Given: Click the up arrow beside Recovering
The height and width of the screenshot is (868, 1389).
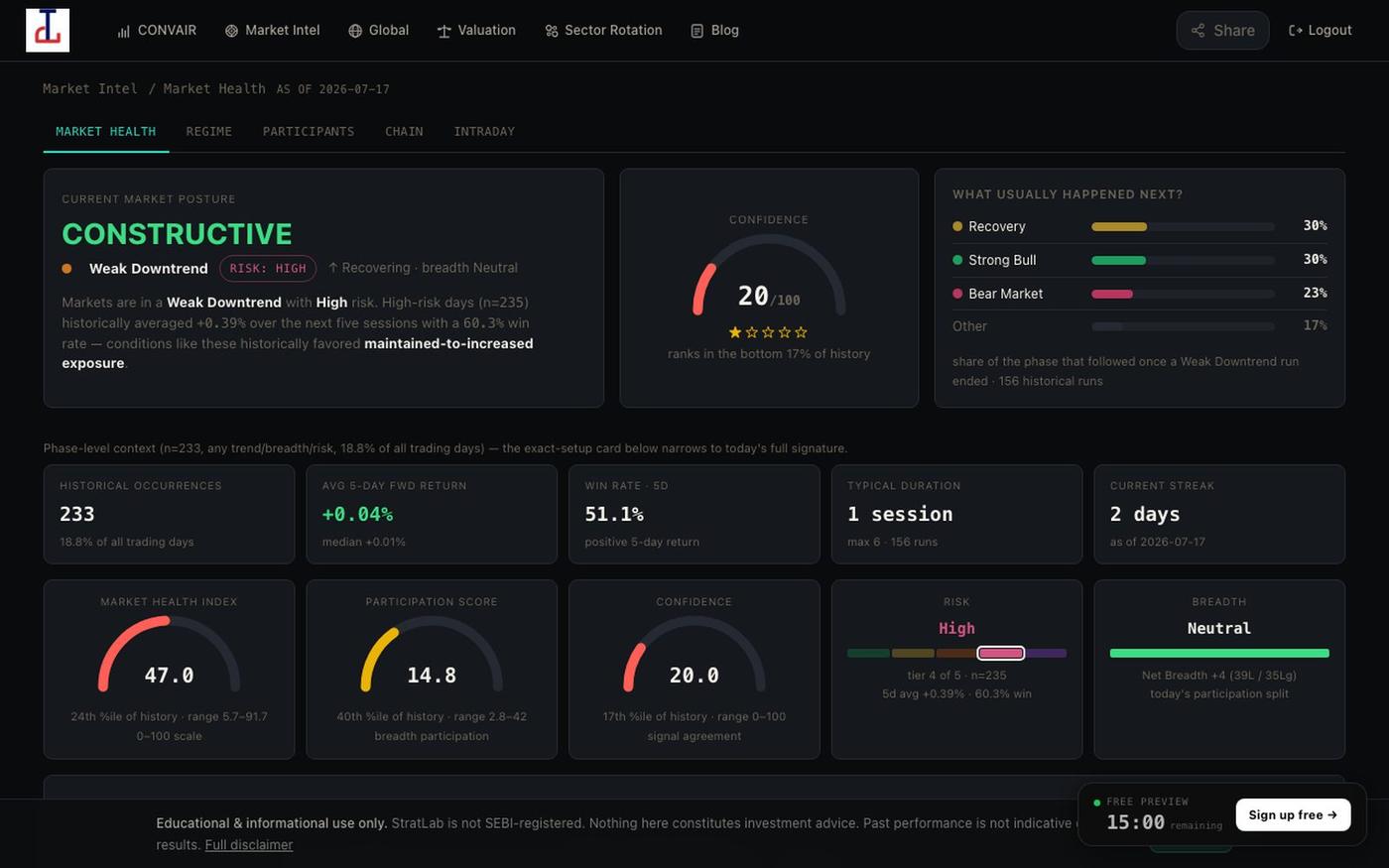Looking at the screenshot, I should tap(333, 268).
